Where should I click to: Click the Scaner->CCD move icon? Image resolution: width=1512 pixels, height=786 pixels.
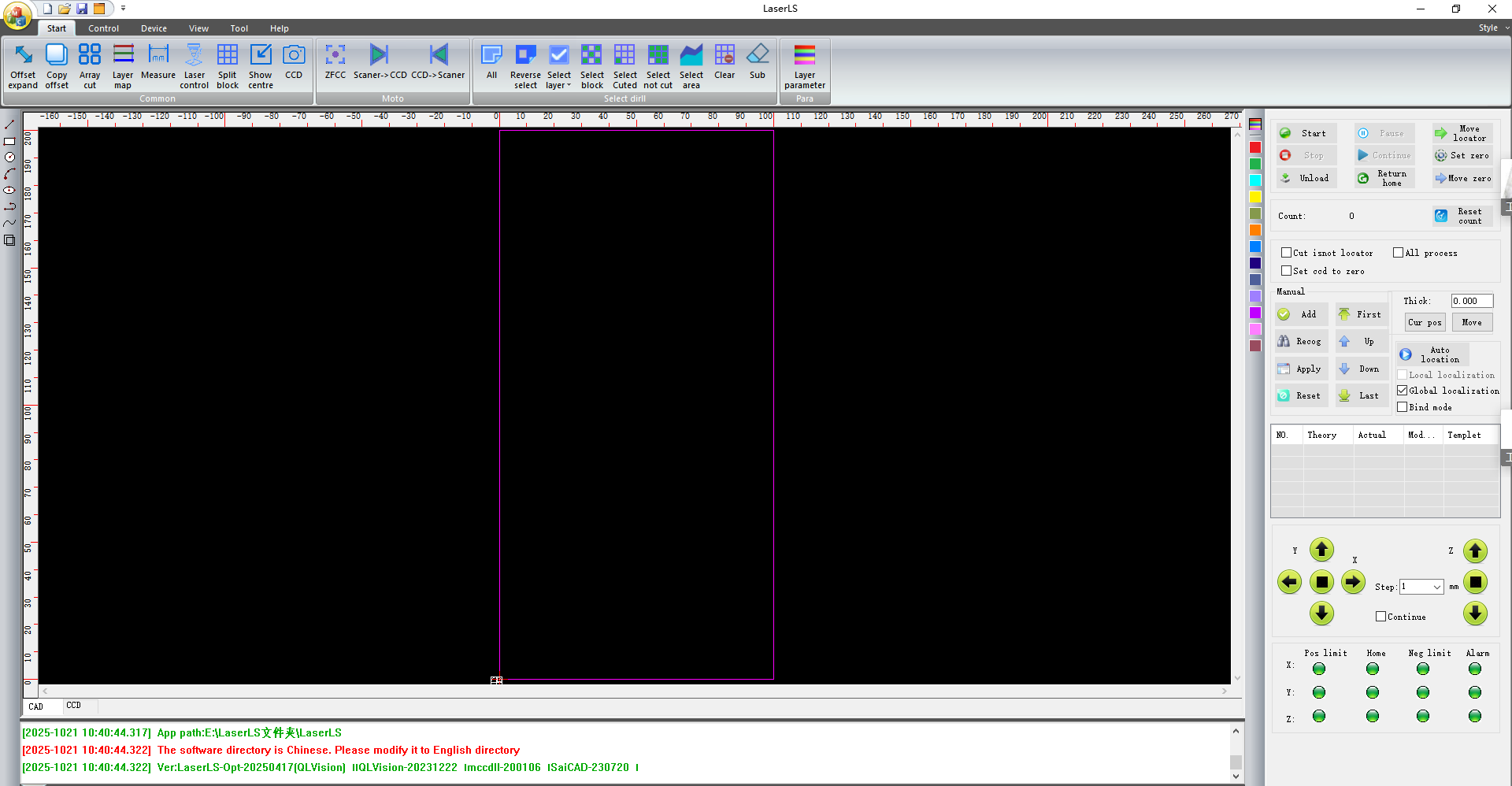(380, 55)
